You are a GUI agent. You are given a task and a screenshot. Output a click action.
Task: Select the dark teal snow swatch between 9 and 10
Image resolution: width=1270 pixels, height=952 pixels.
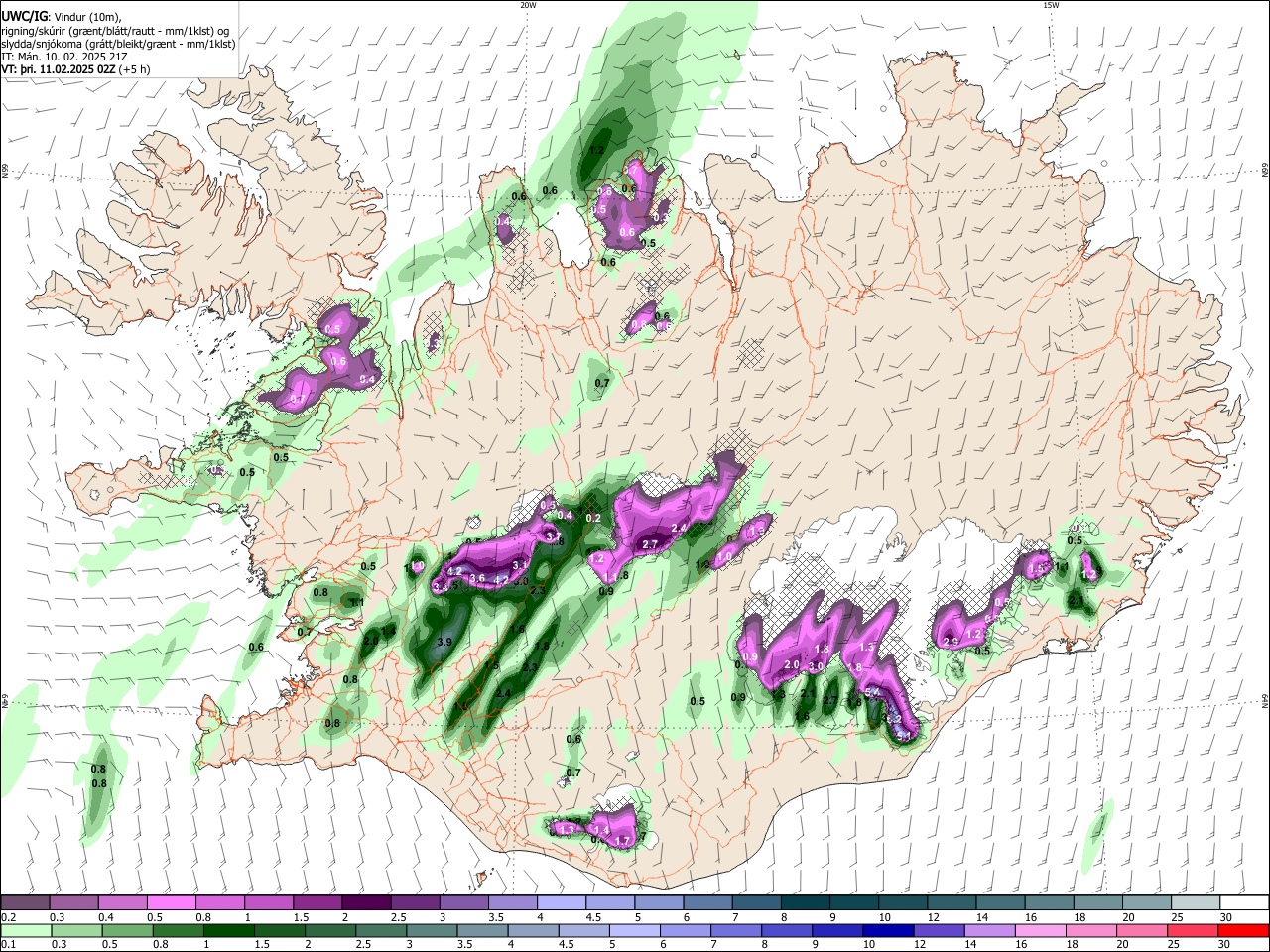coord(852,902)
